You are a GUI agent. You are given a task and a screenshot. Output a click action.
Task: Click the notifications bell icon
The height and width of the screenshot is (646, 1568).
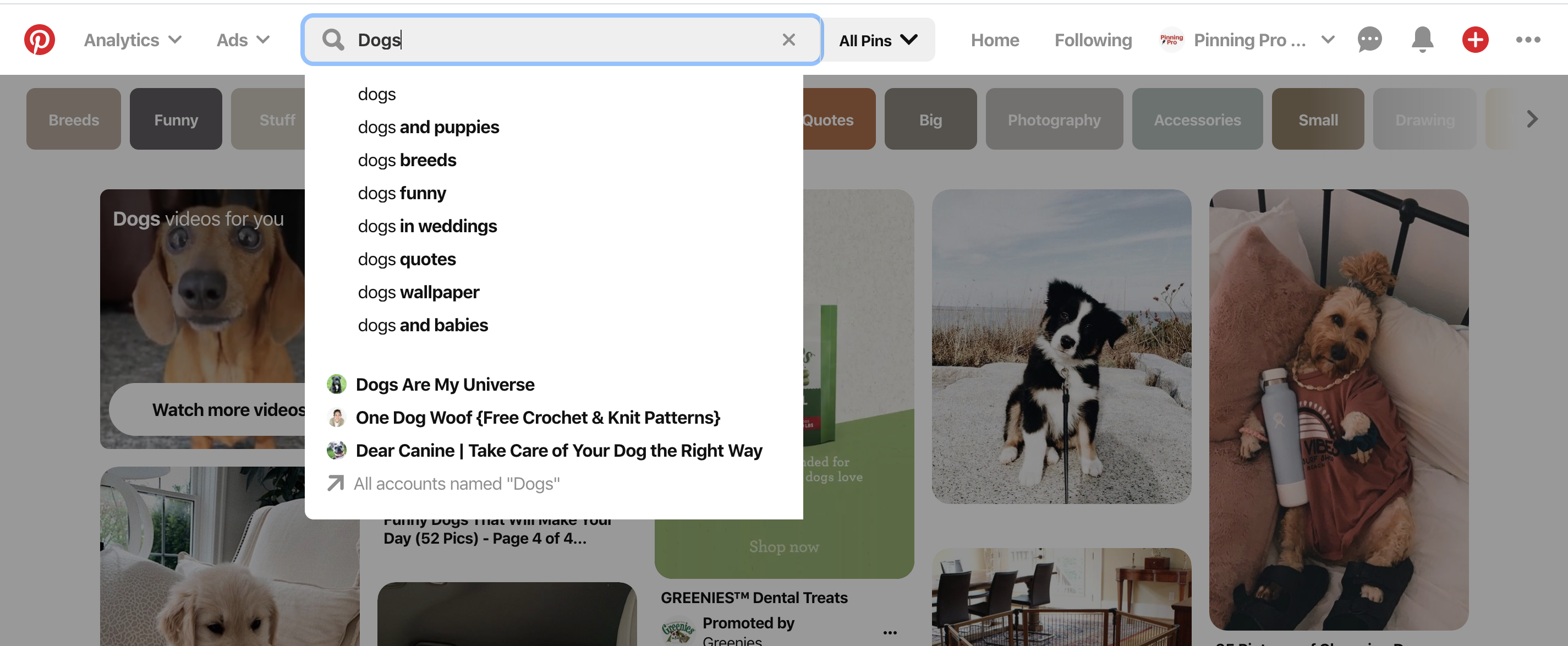(1421, 40)
